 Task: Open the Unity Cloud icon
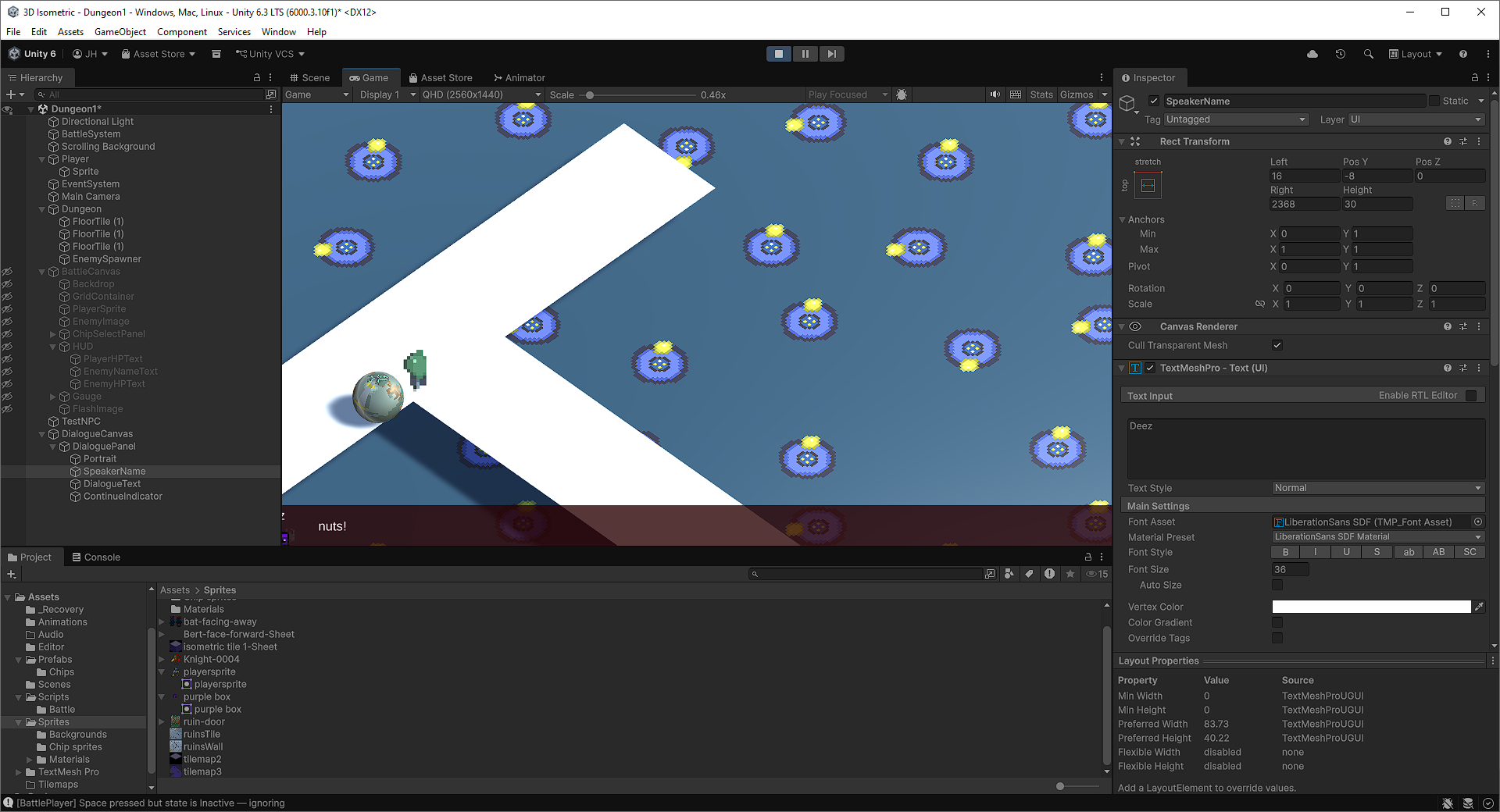pos(1312,54)
